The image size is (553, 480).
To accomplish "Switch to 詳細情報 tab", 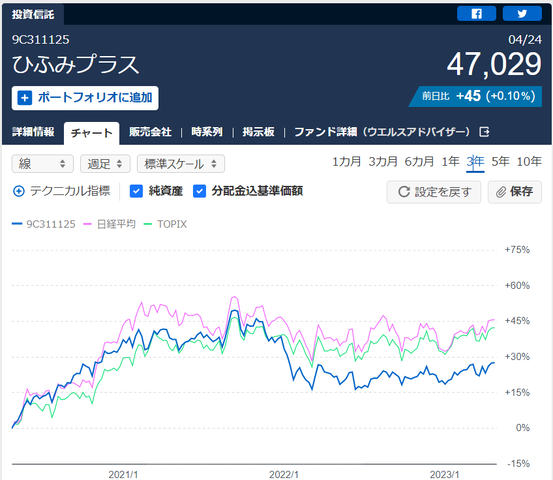I will tap(33, 132).
